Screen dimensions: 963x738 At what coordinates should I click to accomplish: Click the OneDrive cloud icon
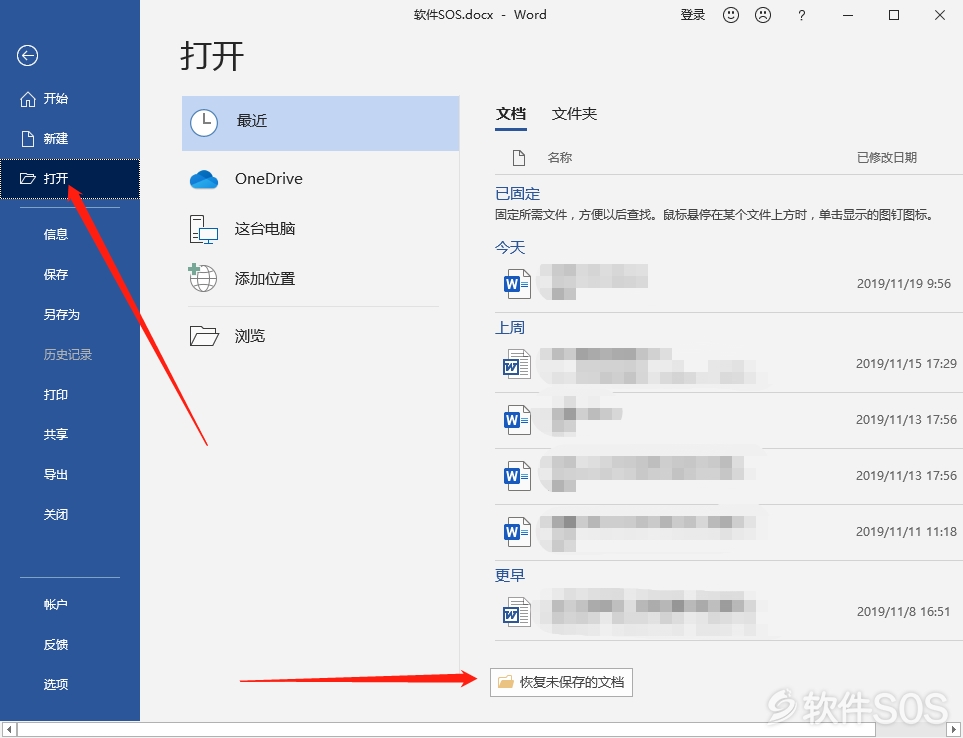click(x=204, y=179)
